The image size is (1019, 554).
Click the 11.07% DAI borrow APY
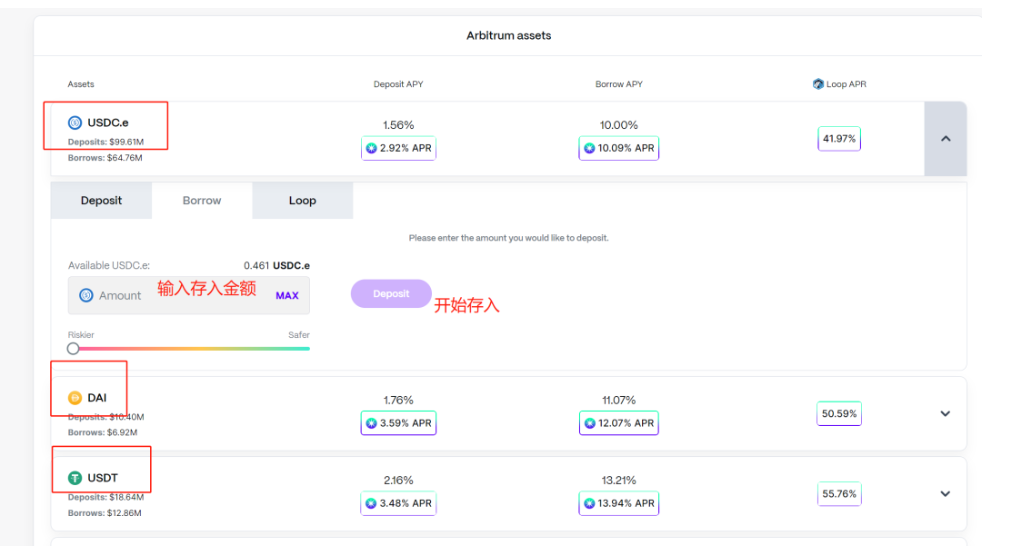tap(619, 400)
